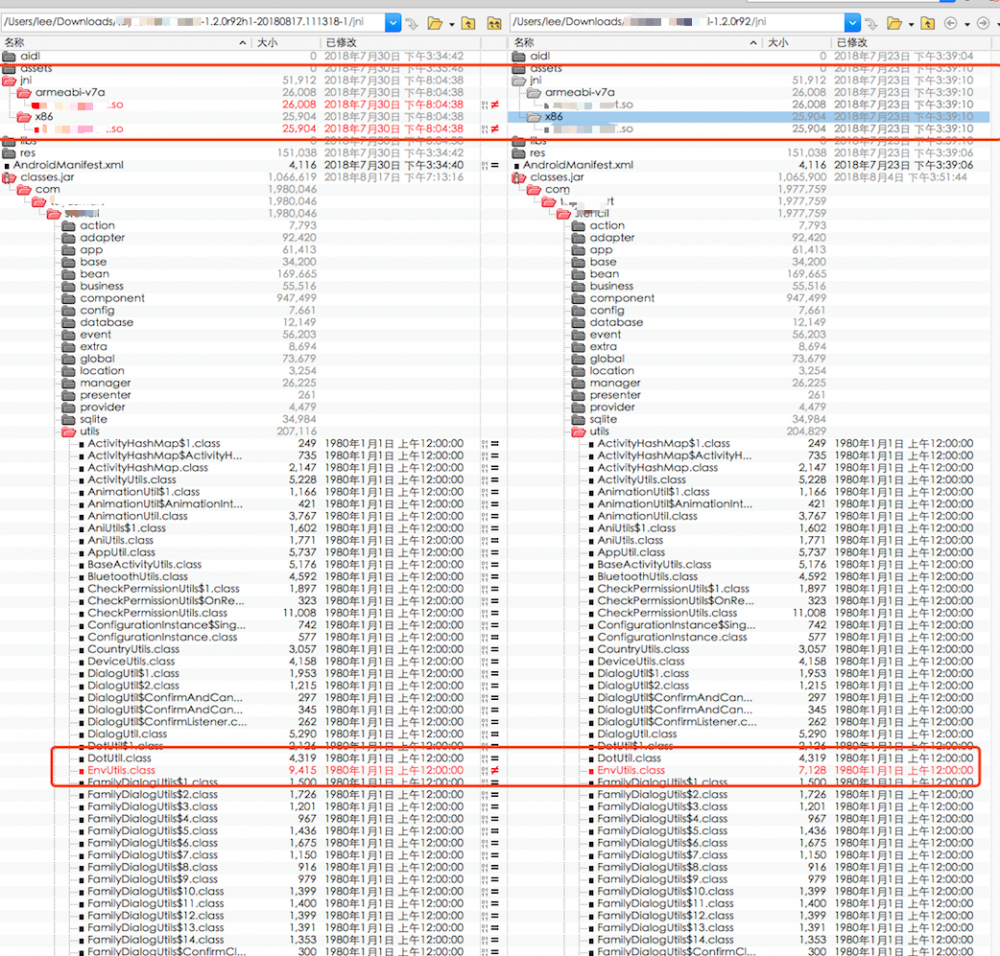Viewport: 1000px width, 956px height.
Task: Click the left pane gray go-arrow icon
Action: pos(412,24)
